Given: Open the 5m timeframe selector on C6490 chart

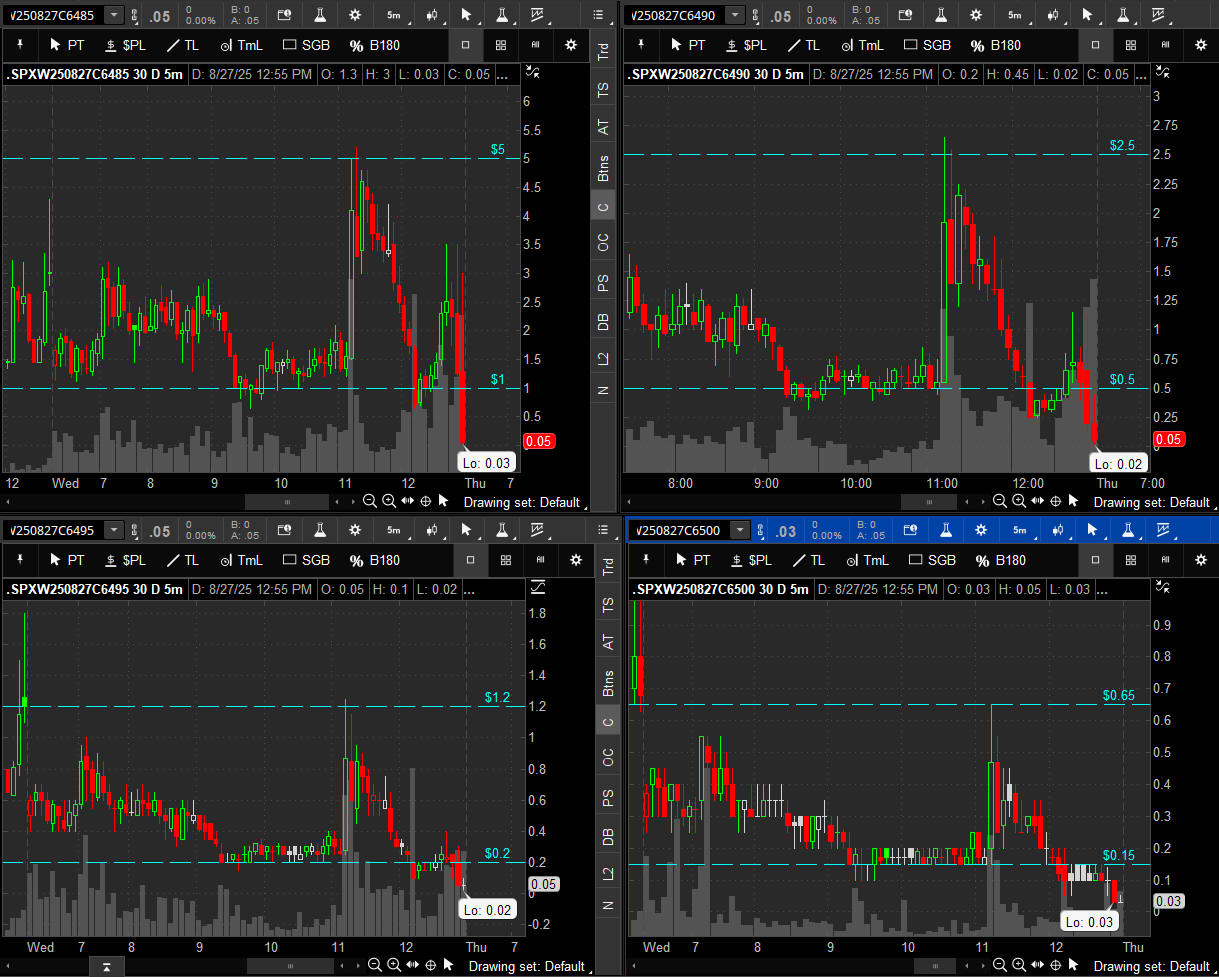Looking at the screenshot, I should (x=1015, y=15).
